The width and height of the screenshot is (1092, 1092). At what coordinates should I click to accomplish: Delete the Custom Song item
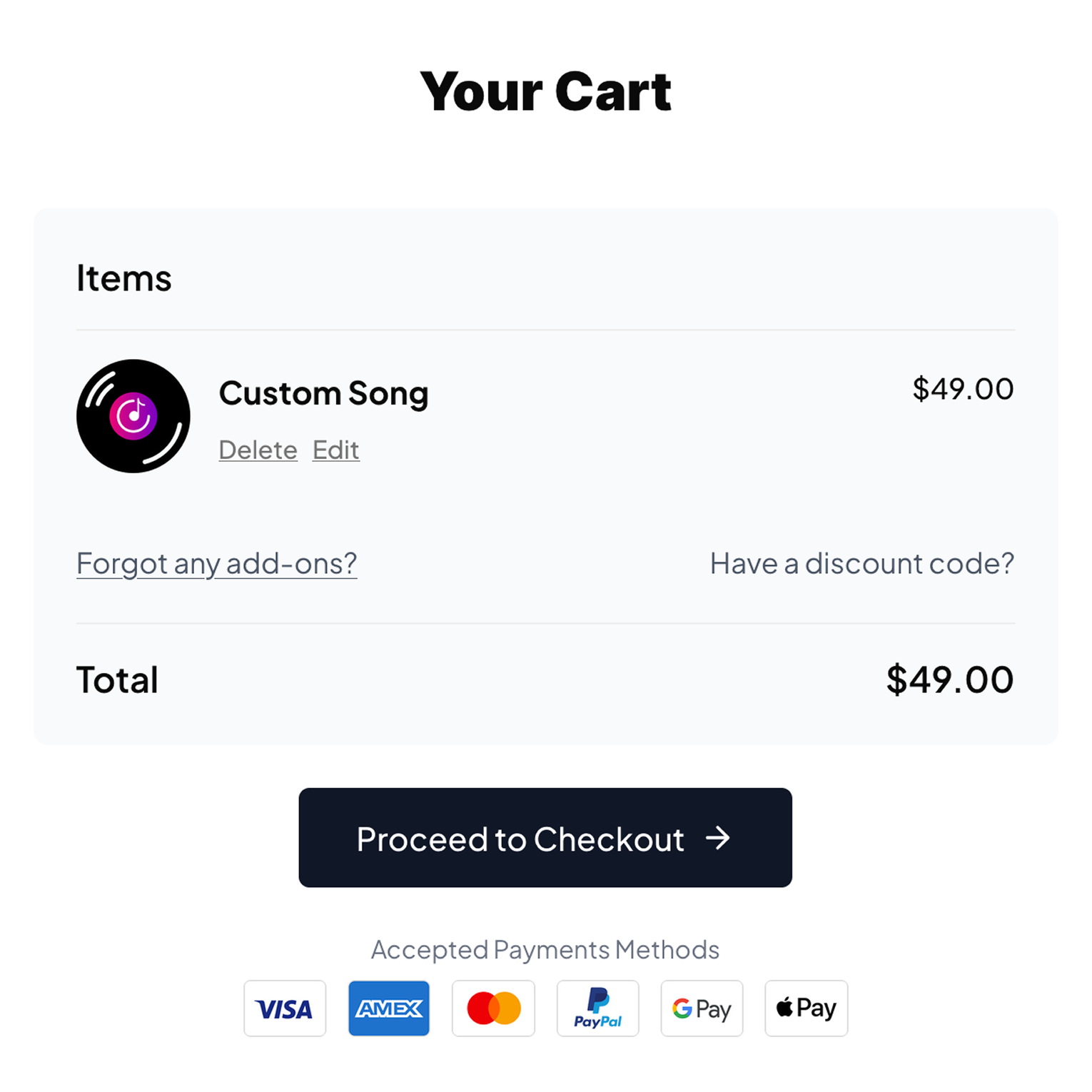(258, 450)
